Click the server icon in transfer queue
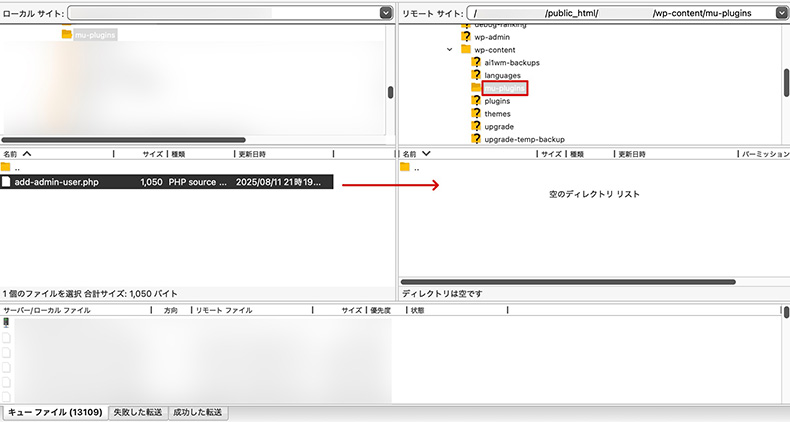This screenshot has height=422, width=790. [6, 323]
